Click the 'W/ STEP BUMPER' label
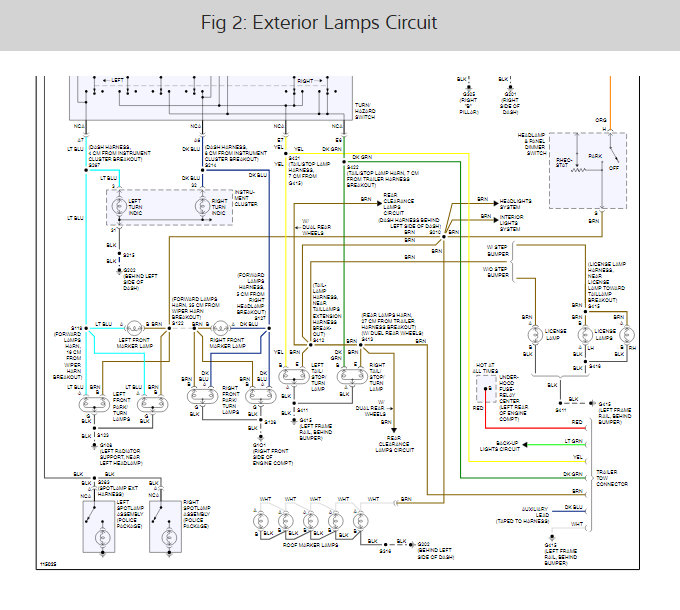The width and height of the screenshot is (680, 610). pyautogui.click(x=498, y=250)
